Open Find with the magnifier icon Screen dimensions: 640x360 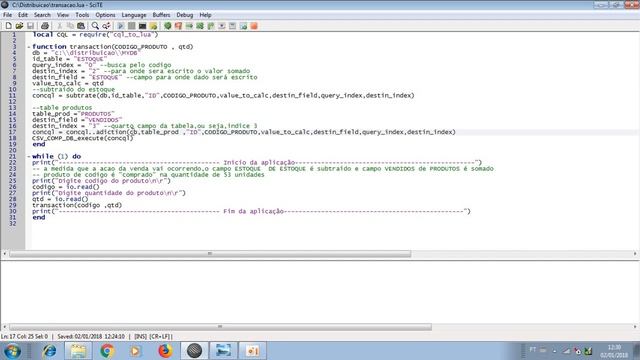[95, 26]
